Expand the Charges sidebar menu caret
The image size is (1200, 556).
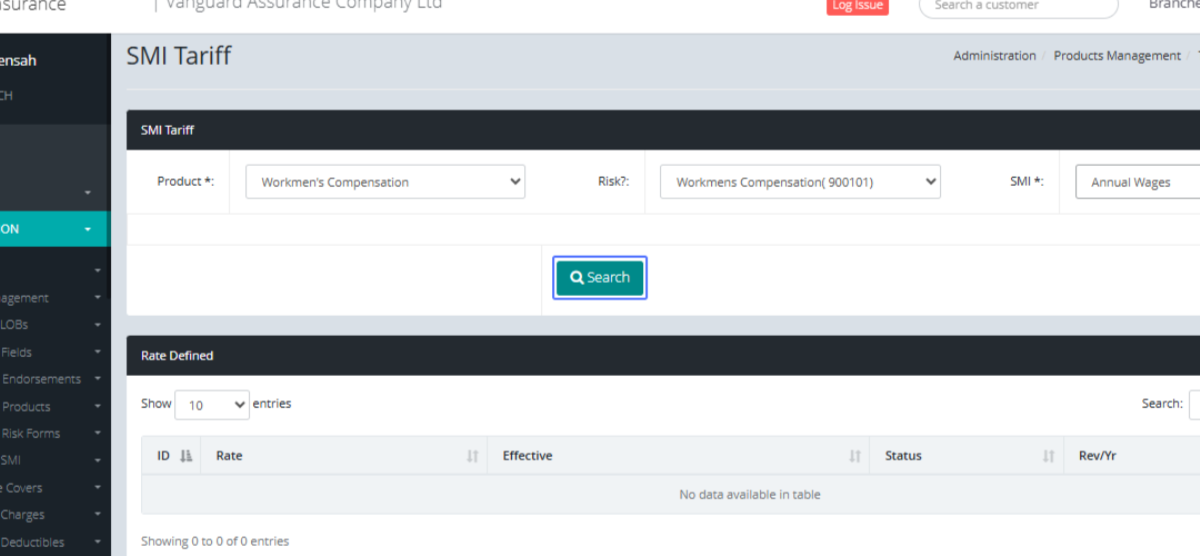click(97, 516)
